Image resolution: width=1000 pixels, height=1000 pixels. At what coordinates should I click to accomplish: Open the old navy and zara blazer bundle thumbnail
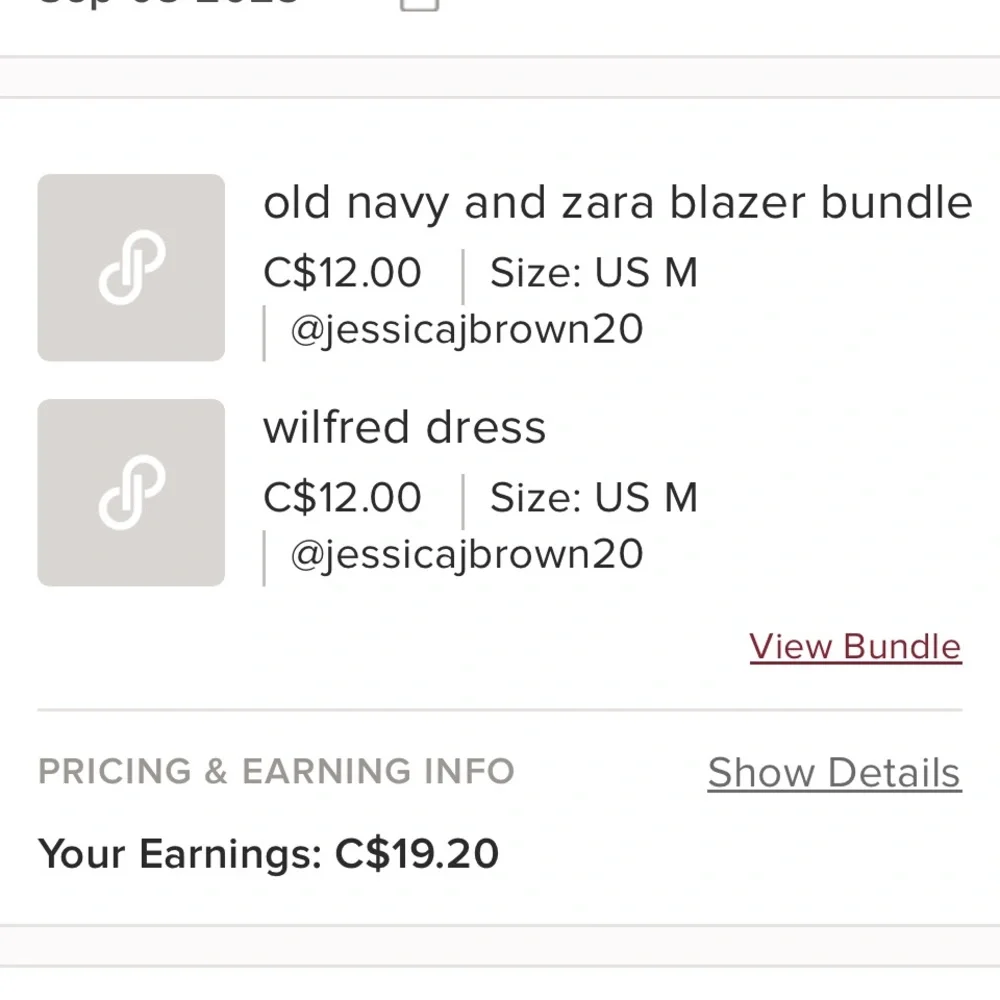131,268
